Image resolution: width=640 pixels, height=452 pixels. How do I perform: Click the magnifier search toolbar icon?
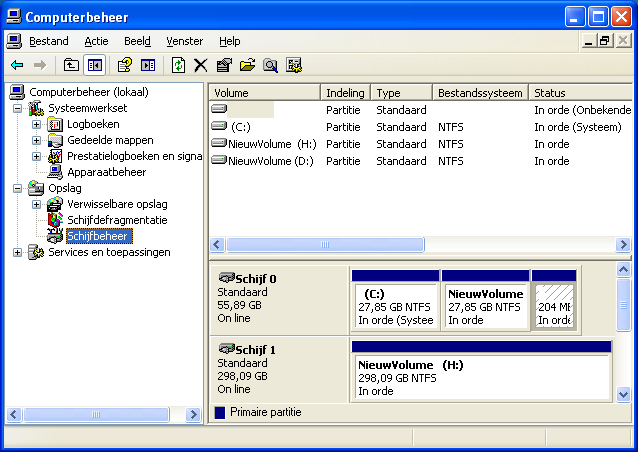coord(270,65)
